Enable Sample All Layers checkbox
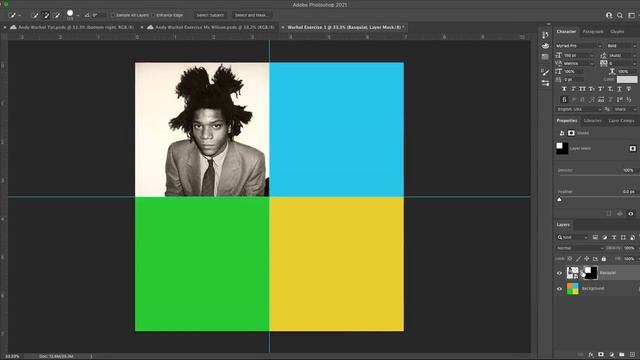 click(x=113, y=16)
